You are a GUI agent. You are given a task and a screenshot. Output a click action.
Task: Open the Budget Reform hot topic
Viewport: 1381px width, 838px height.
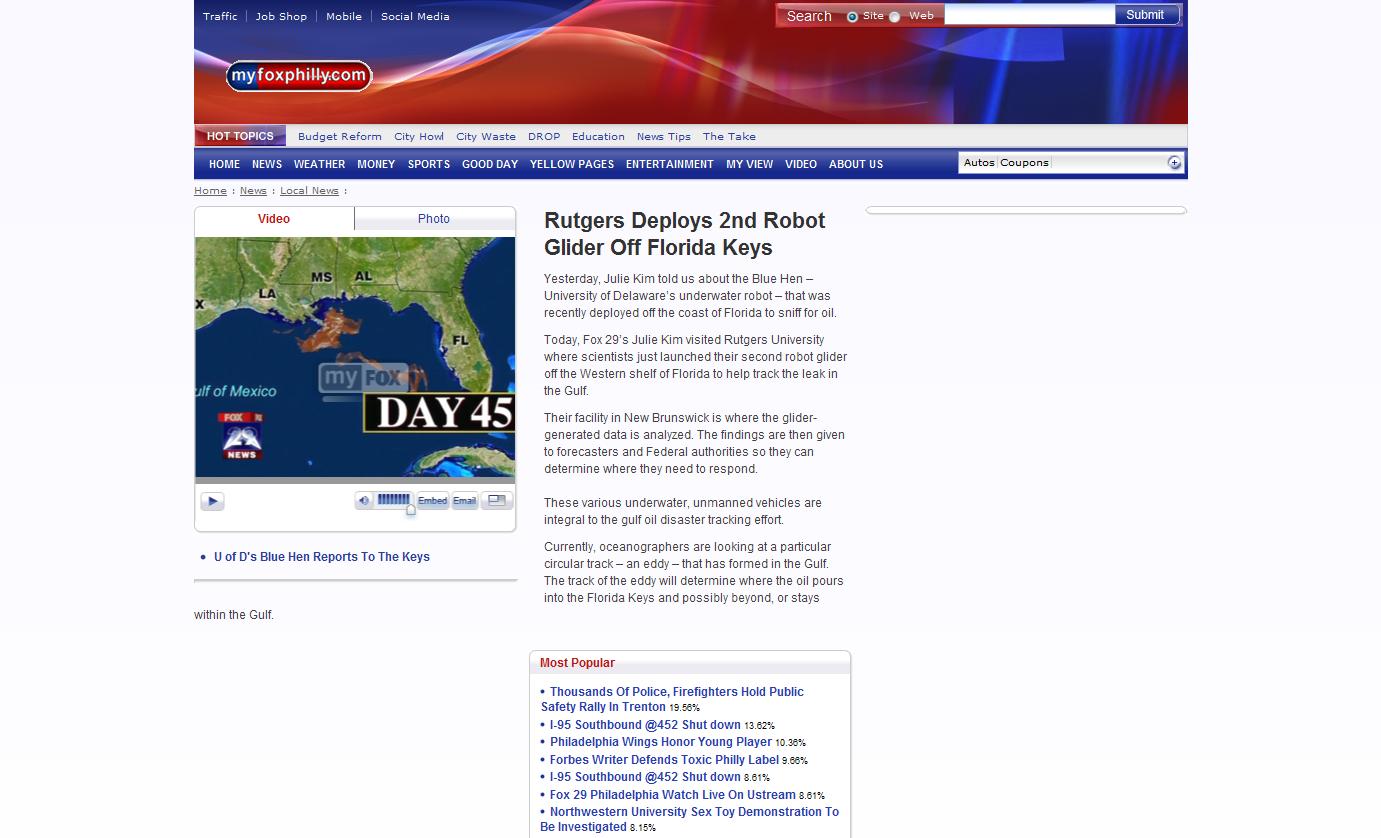tap(340, 136)
